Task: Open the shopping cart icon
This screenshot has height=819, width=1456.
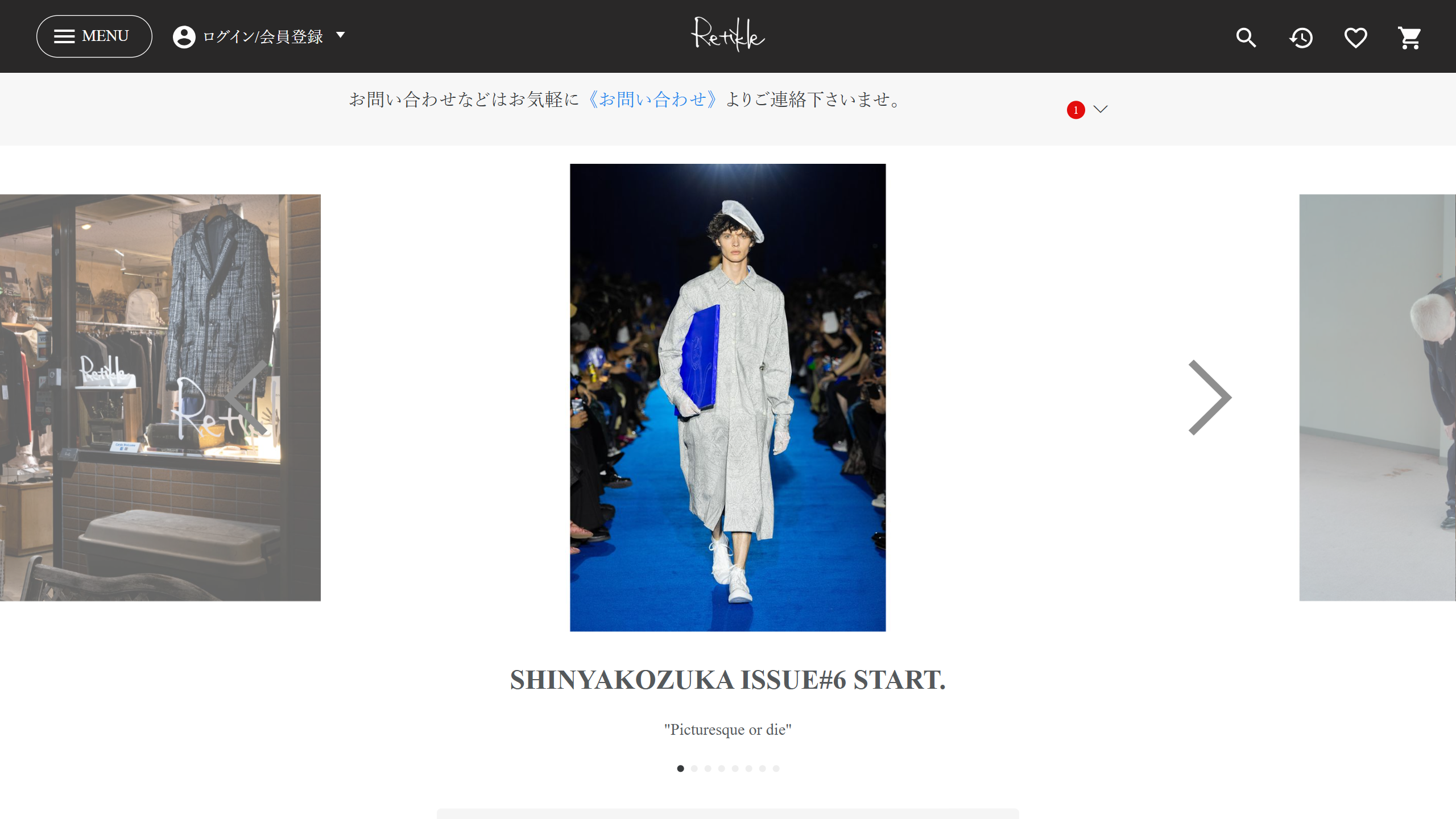Action: 1410,38
